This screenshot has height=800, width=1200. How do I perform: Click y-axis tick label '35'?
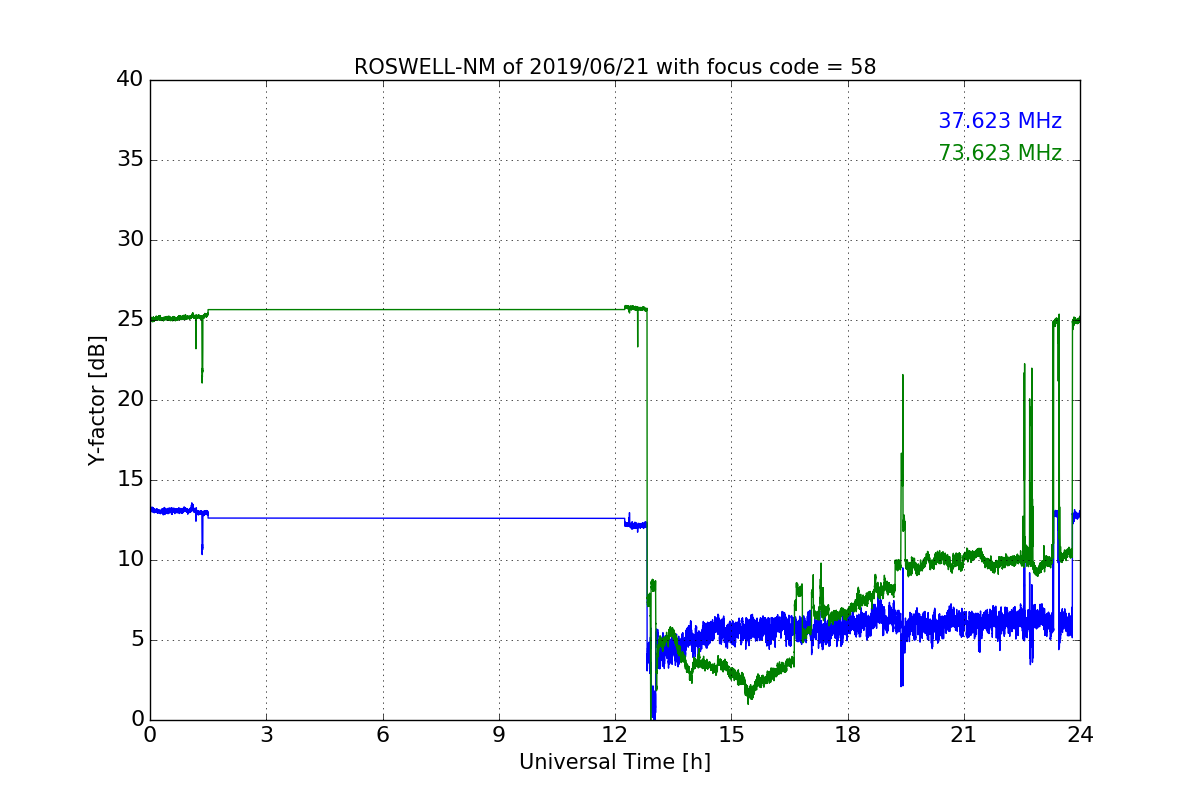[131, 160]
